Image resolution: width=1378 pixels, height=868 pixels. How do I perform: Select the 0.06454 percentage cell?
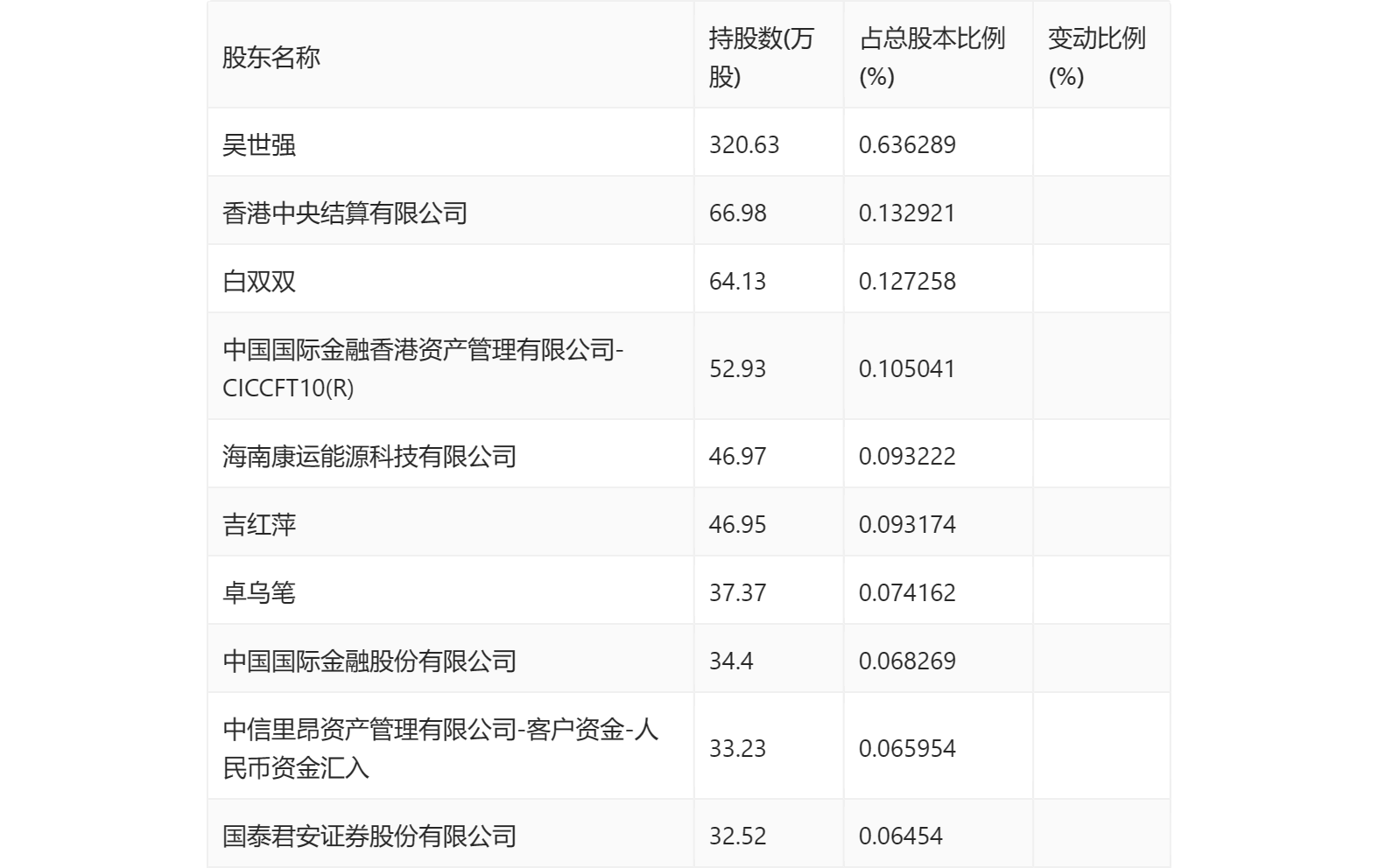point(901,836)
